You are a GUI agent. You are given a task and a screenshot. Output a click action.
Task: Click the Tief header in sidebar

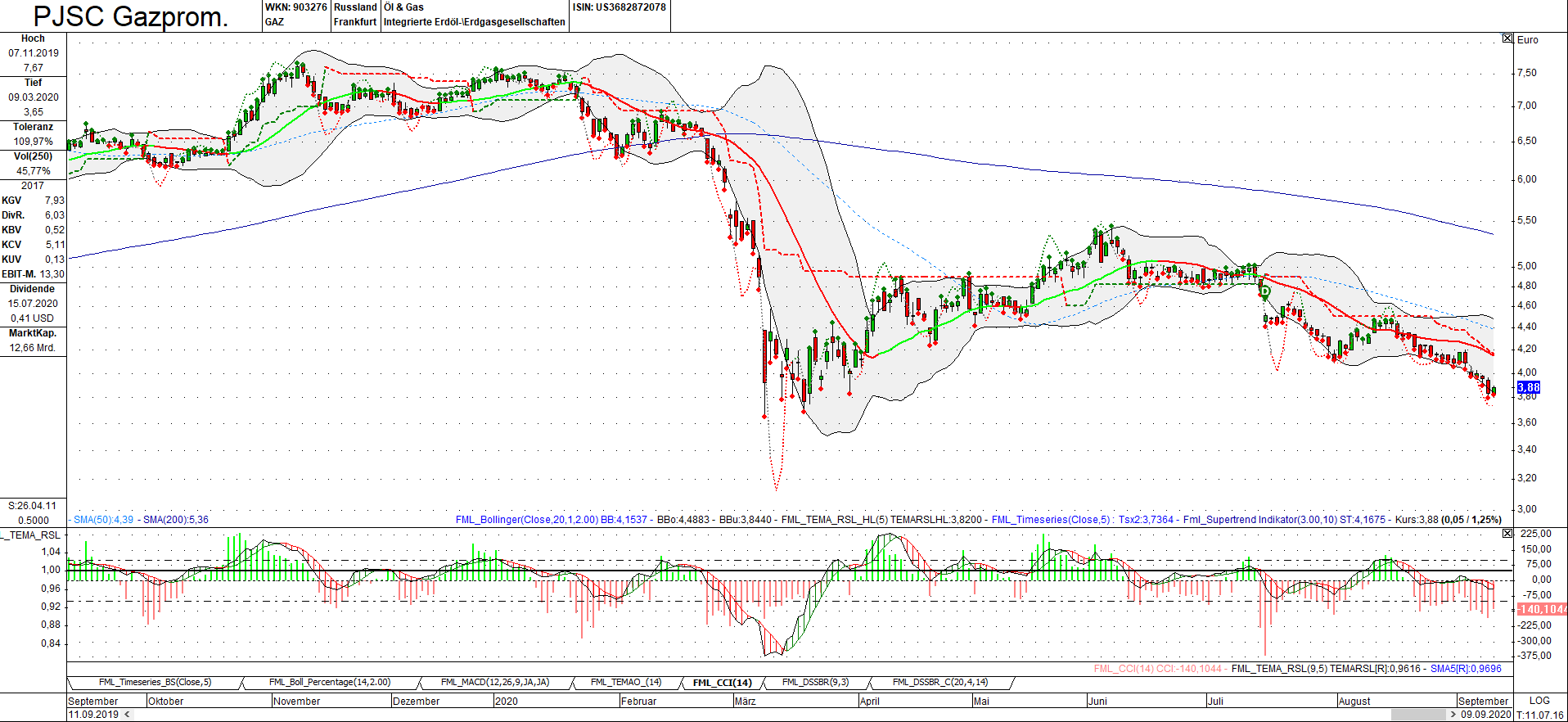[x=33, y=83]
